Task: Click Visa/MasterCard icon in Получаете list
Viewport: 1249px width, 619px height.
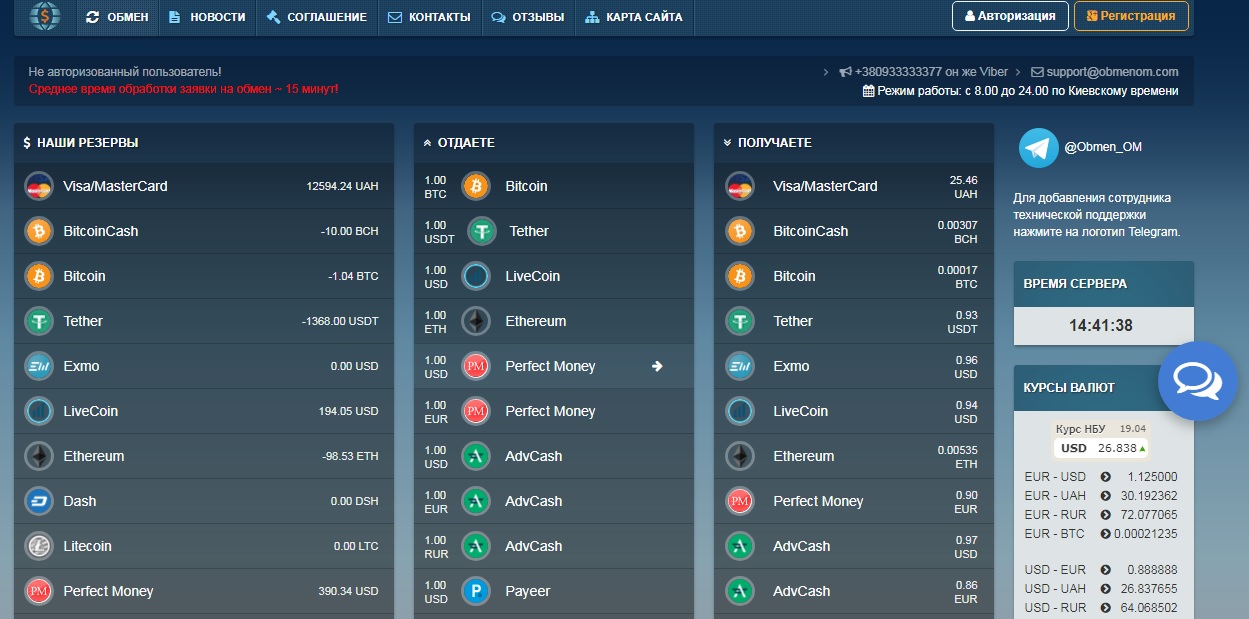Action: (x=740, y=186)
